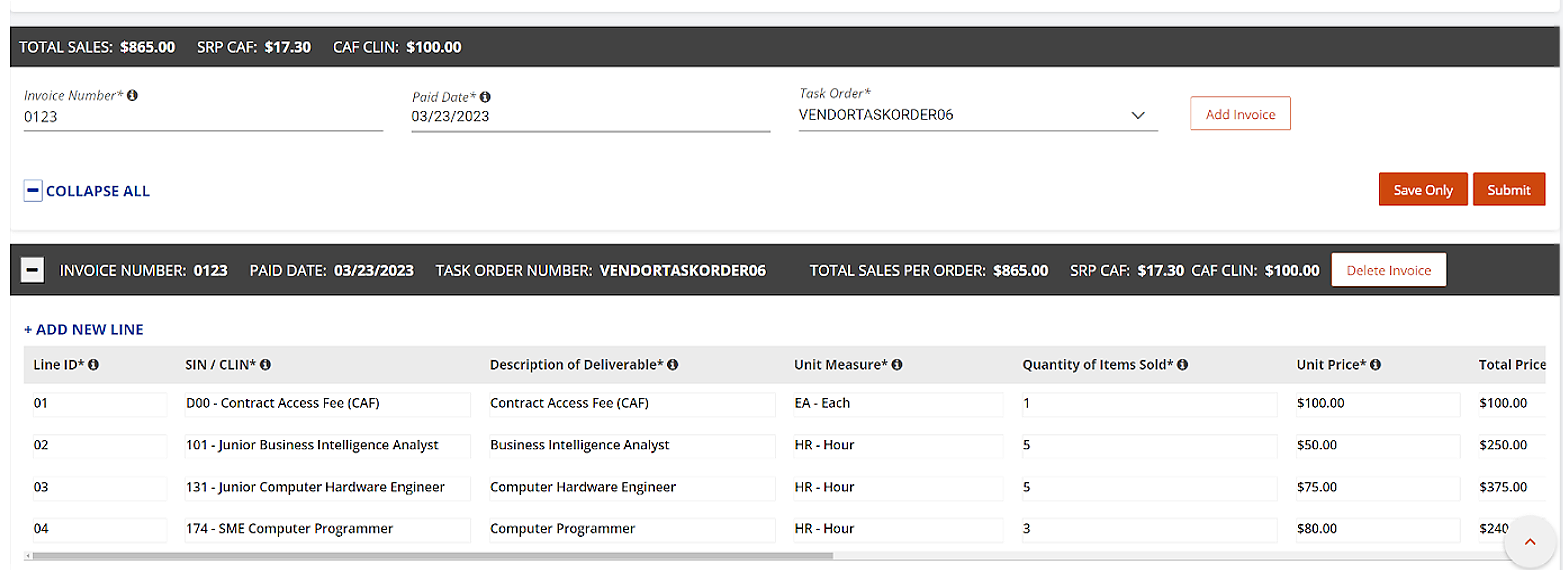Click the Unit Price info icon
The image size is (1563, 570).
pos(1375,365)
